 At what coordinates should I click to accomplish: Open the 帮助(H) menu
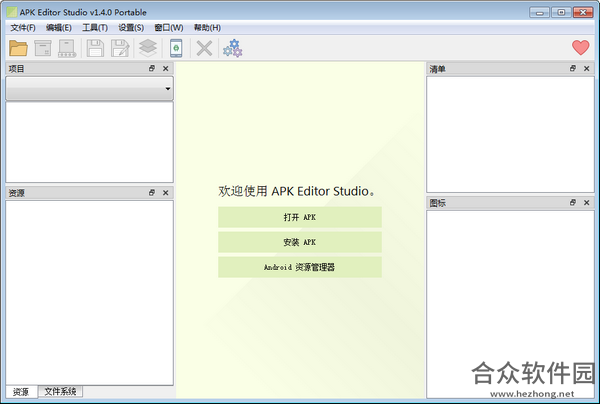207,28
